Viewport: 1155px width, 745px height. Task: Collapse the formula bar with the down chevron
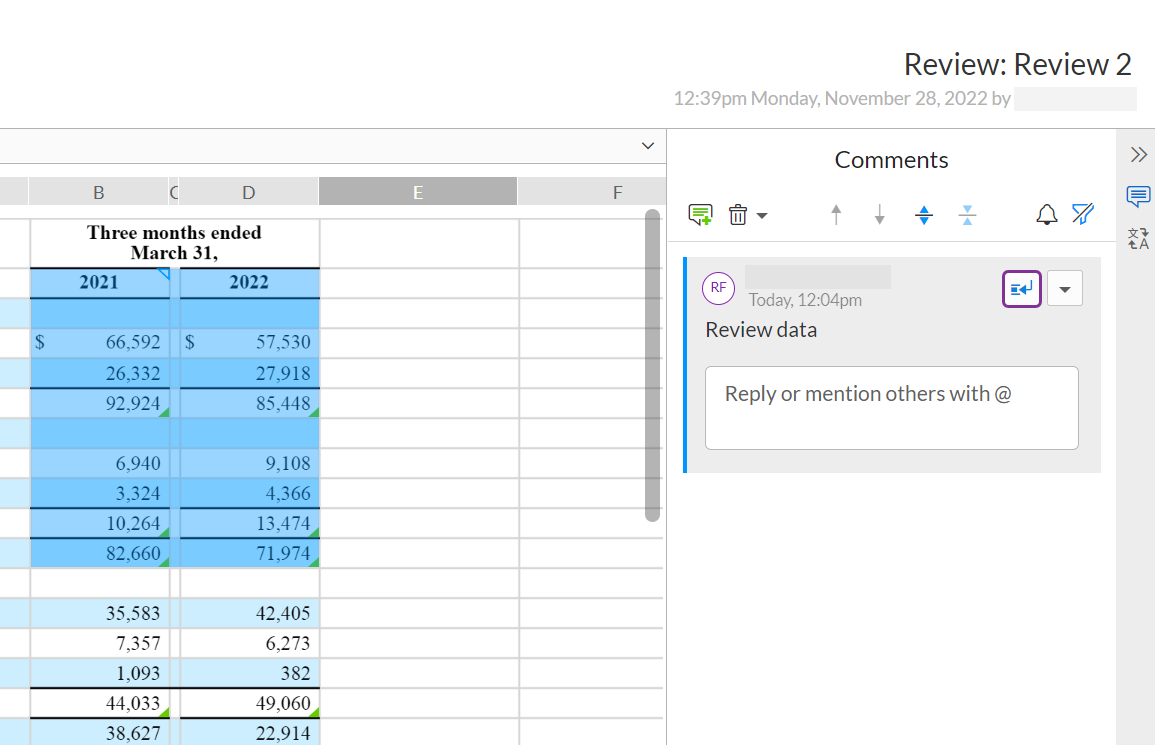(647, 145)
